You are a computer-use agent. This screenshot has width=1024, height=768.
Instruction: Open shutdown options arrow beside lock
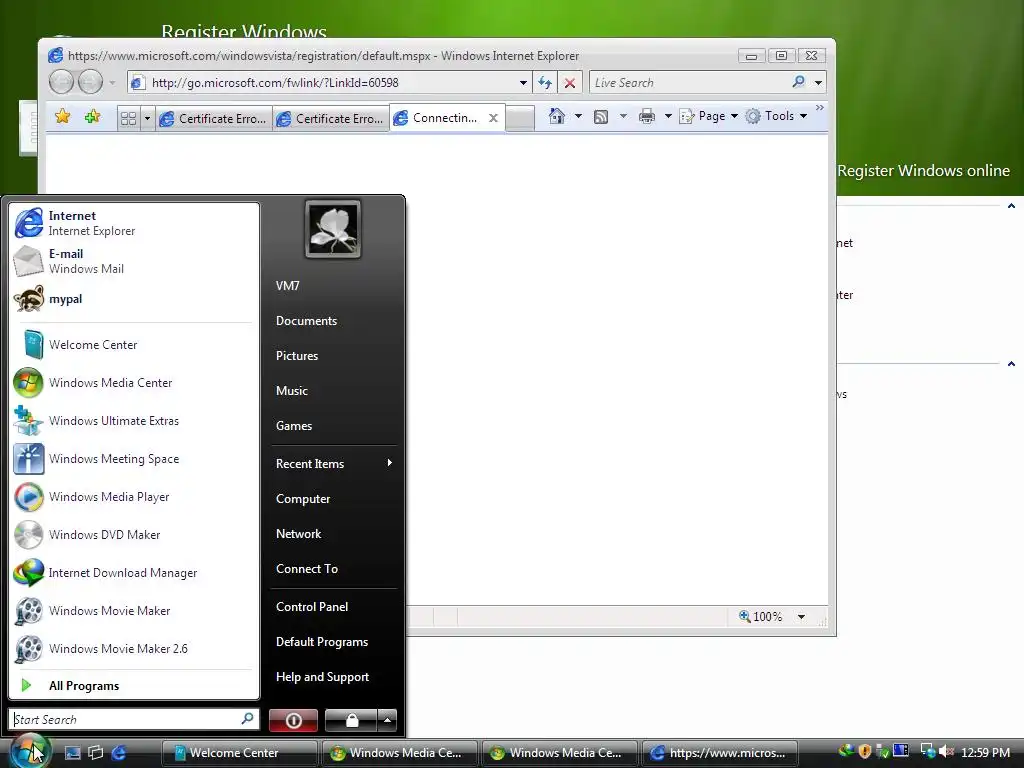(x=387, y=720)
